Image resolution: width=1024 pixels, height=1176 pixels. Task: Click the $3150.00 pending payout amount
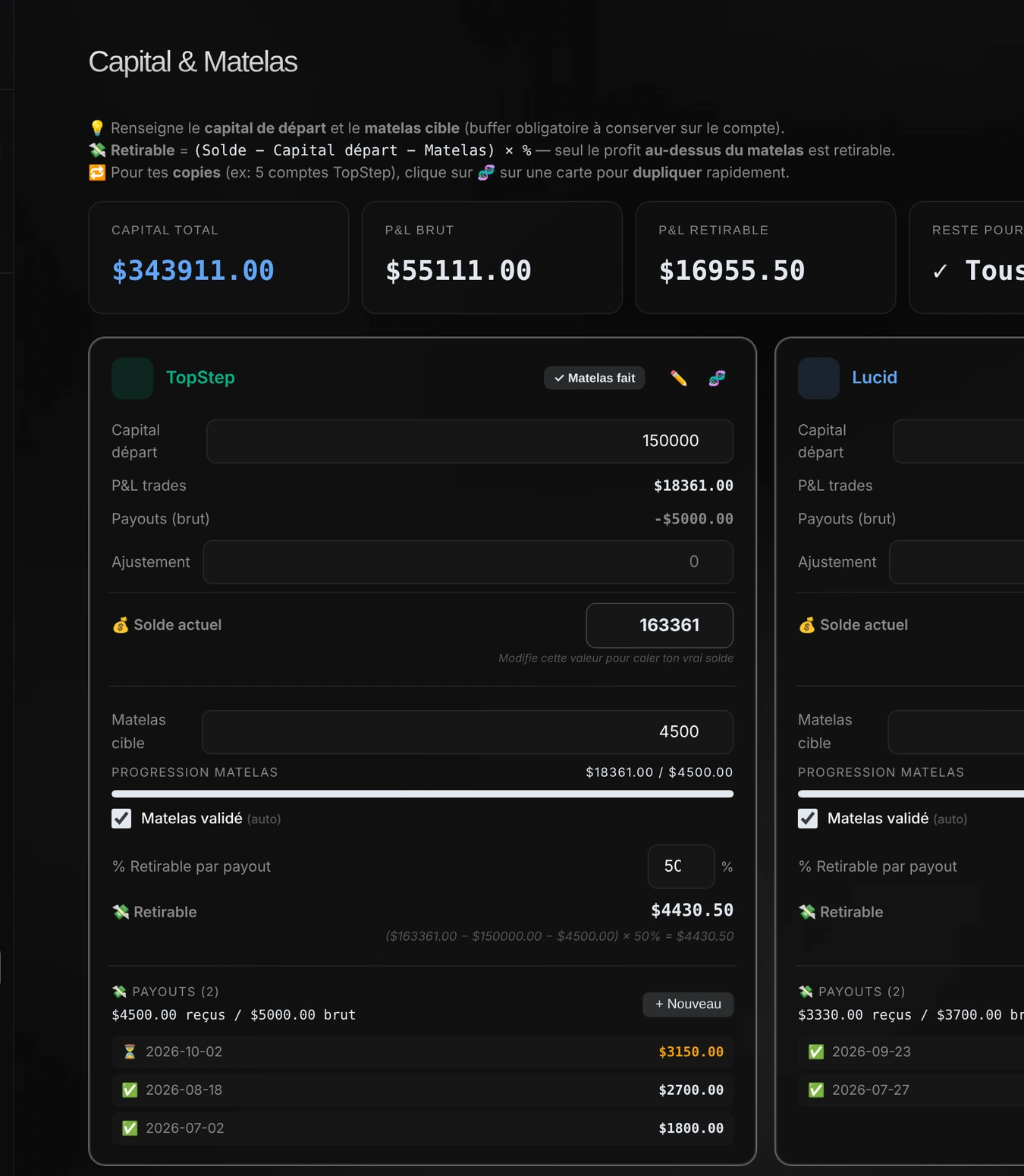691,1052
